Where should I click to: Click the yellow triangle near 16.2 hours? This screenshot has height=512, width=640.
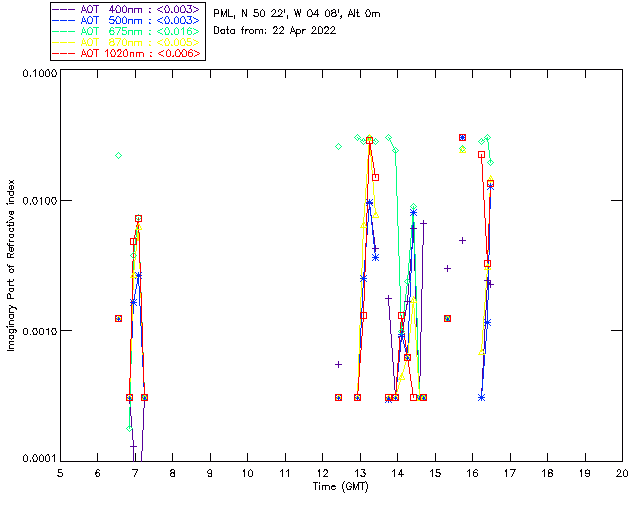point(482,352)
